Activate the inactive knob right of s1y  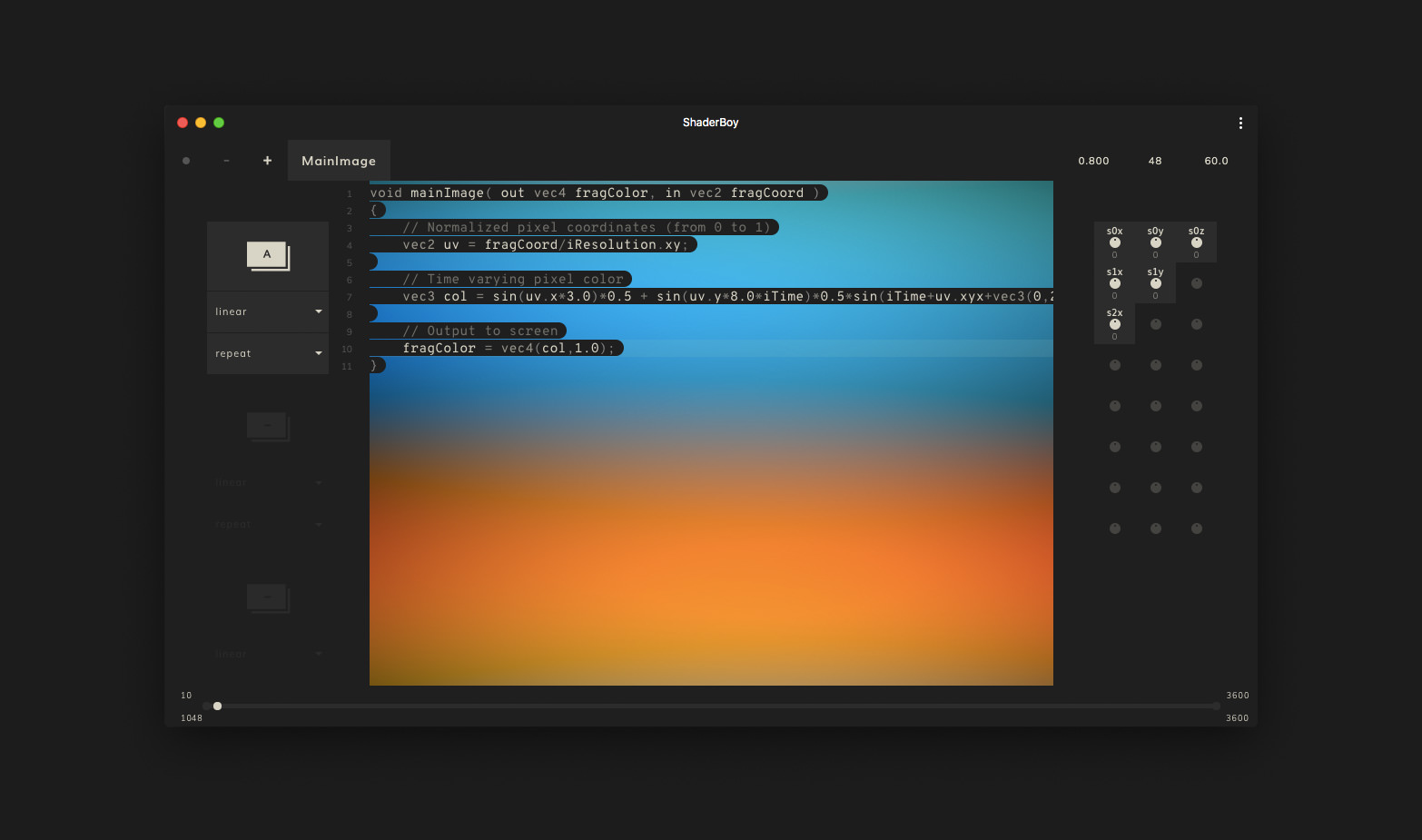pyautogui.click(x=1197, y=283)
